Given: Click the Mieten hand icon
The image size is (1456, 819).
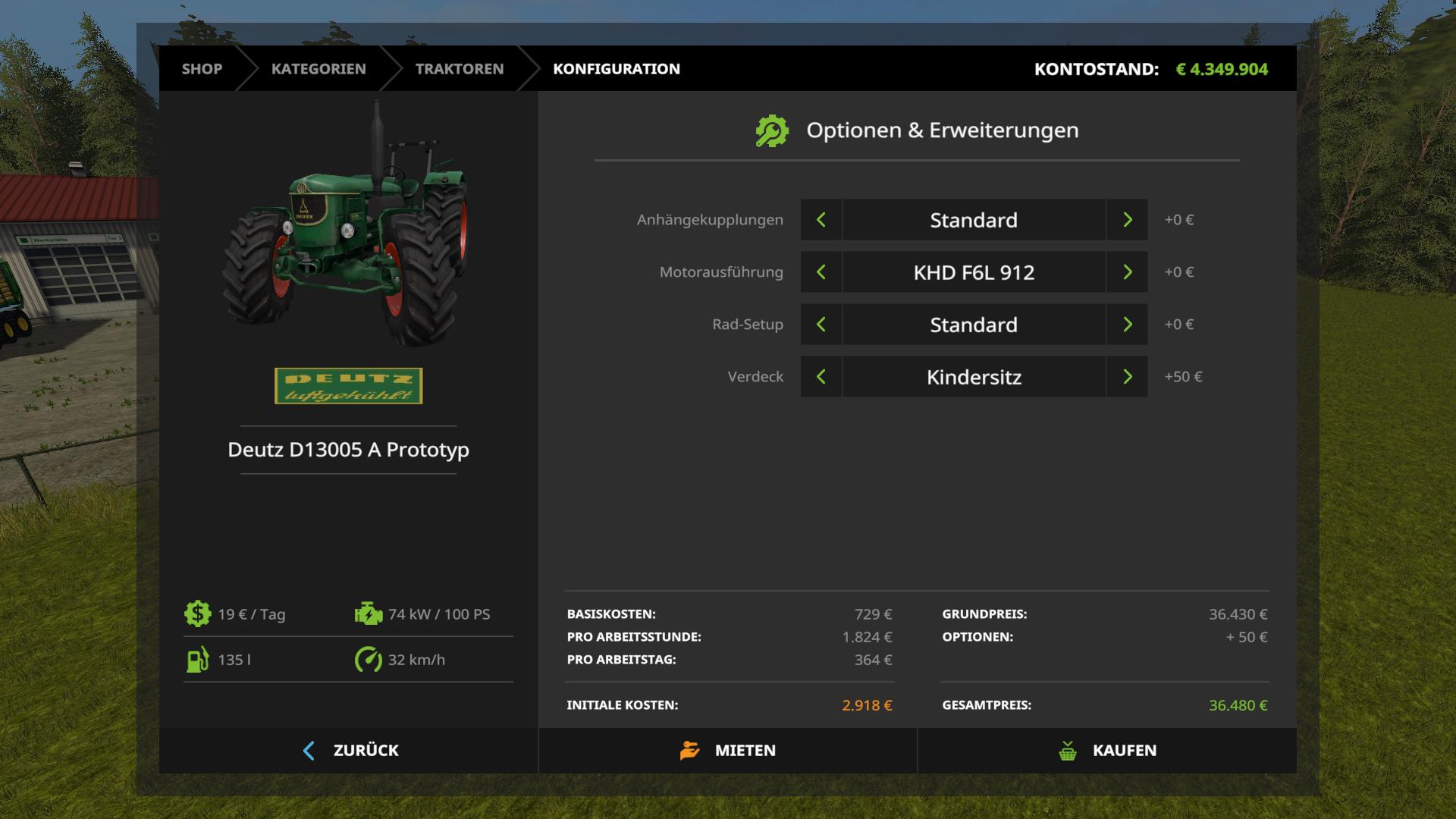Looking at the screenshot, I should 689,750.
